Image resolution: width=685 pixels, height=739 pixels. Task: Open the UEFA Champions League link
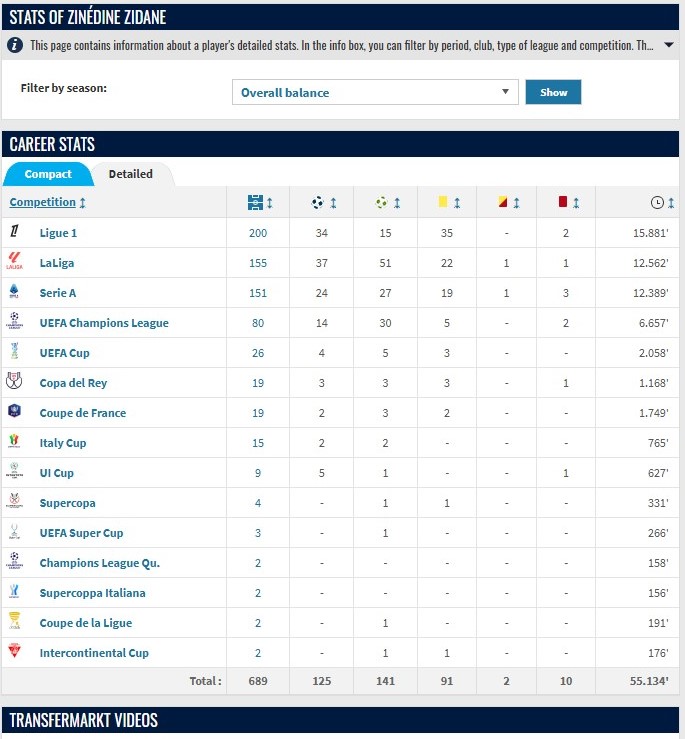pos(104,323)
